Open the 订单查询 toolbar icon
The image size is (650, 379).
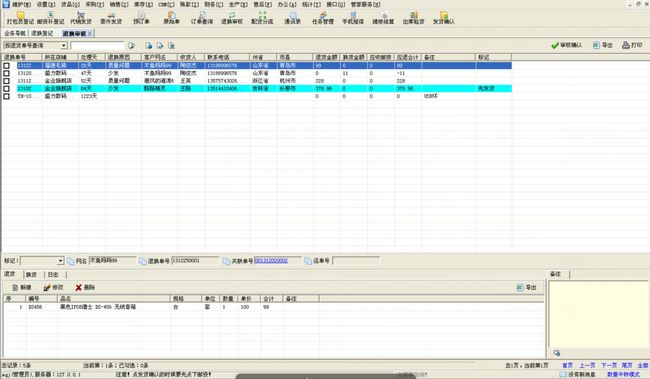coord(202,18)
